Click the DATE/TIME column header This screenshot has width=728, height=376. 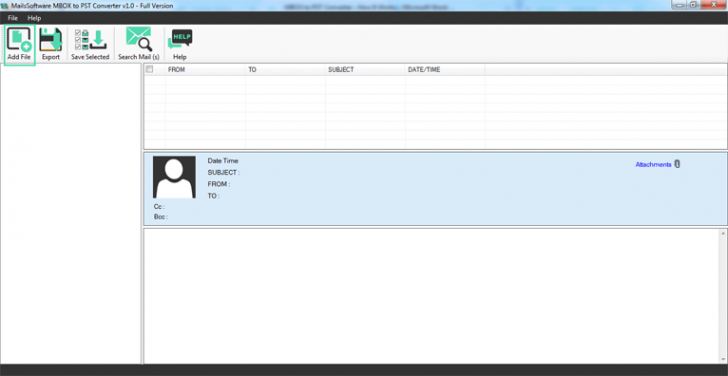click(x=445, y=70)
